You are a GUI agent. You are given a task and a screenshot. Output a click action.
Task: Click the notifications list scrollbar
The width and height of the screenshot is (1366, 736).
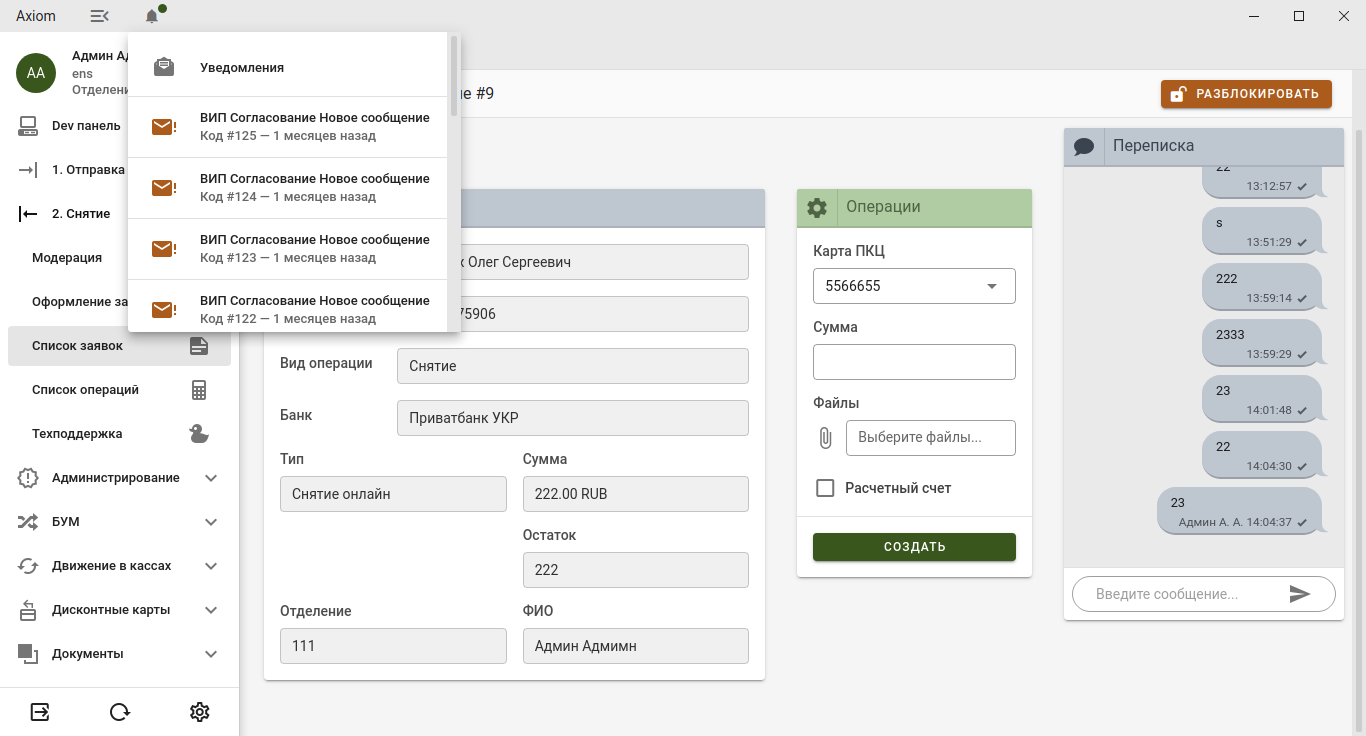454,76
